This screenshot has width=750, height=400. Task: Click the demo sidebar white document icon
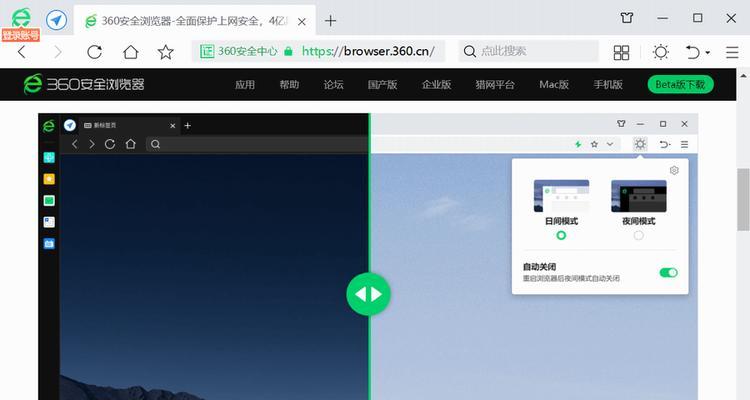pos(49,222)
